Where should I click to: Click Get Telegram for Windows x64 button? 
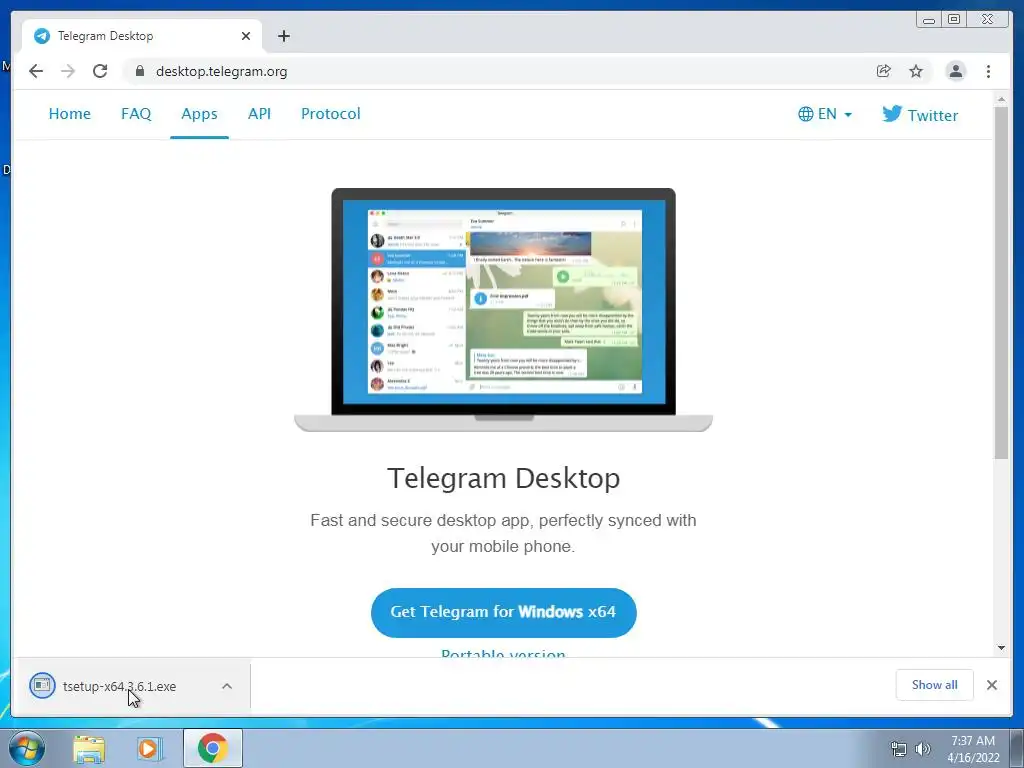pos(504,613)
